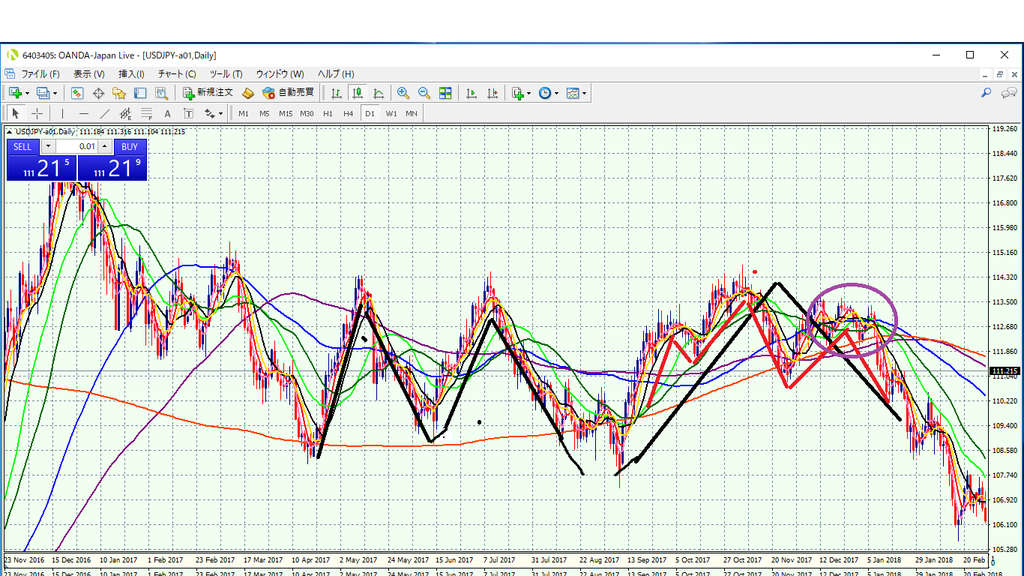This screenshot has width=1024, height=576.
Task: Select the equidistant channel tool
Action: click(125, 114)
